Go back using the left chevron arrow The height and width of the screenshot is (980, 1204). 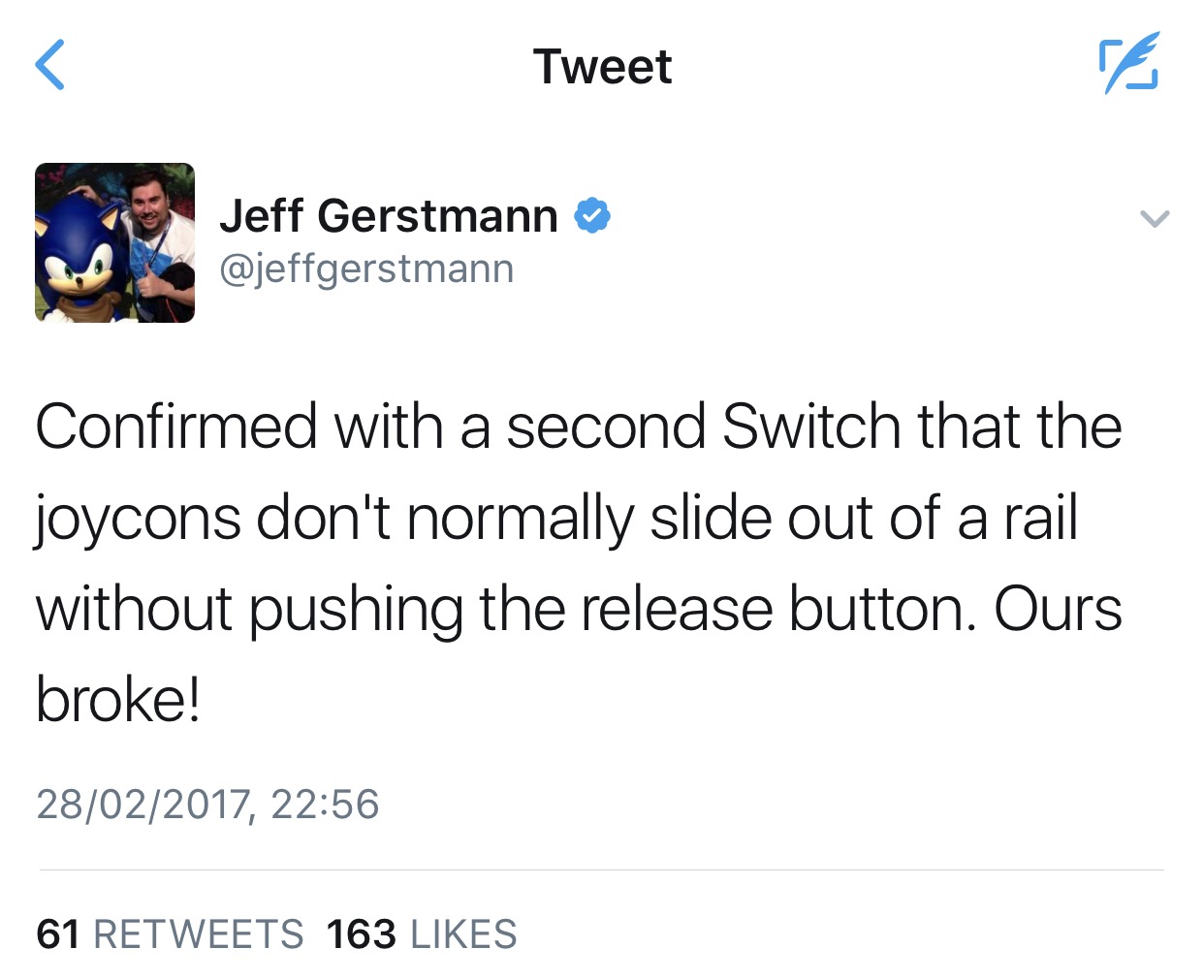point(50,65)
